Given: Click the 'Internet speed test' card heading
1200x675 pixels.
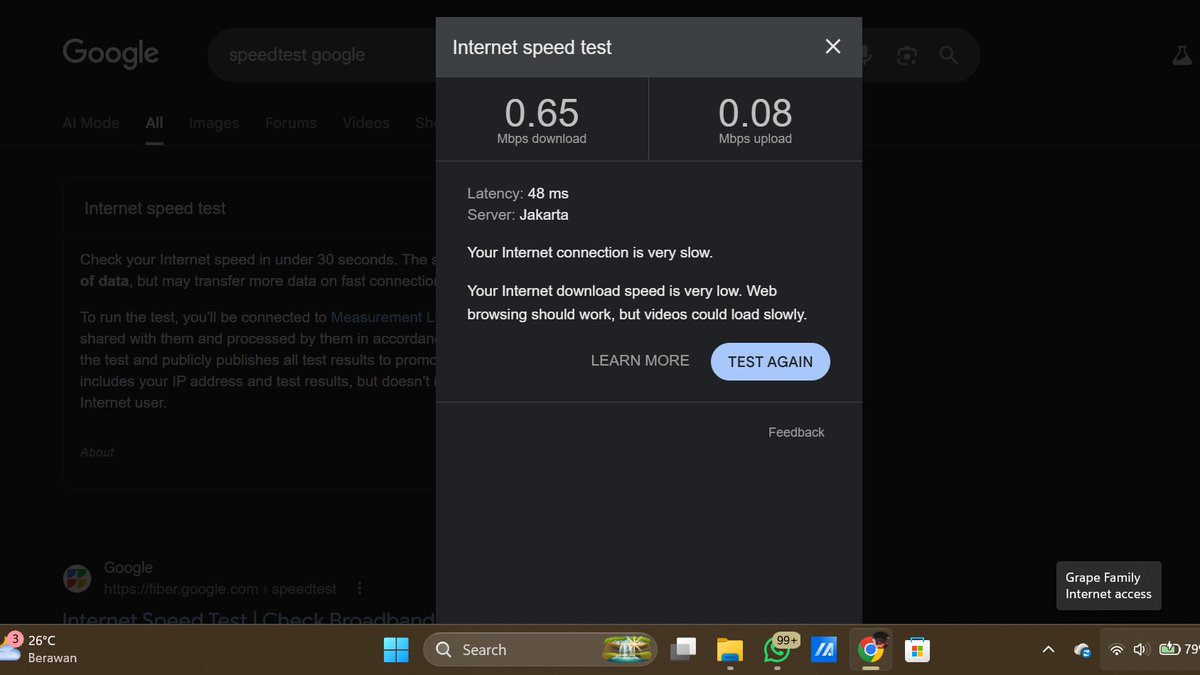Looking at the screenshot, I should 155,208.
